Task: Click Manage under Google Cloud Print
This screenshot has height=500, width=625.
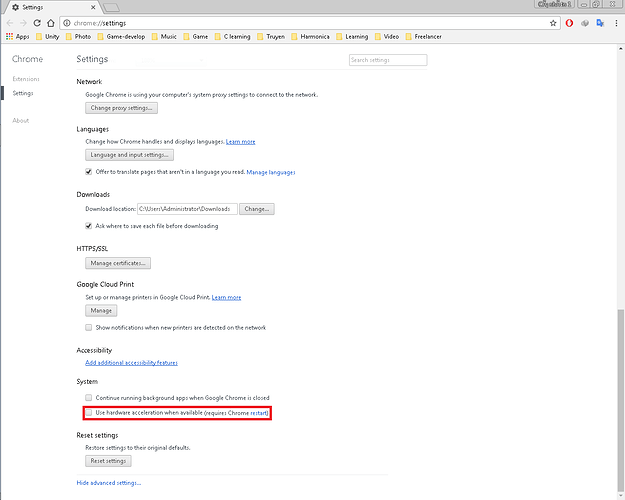Action: (x=101, y=311)
